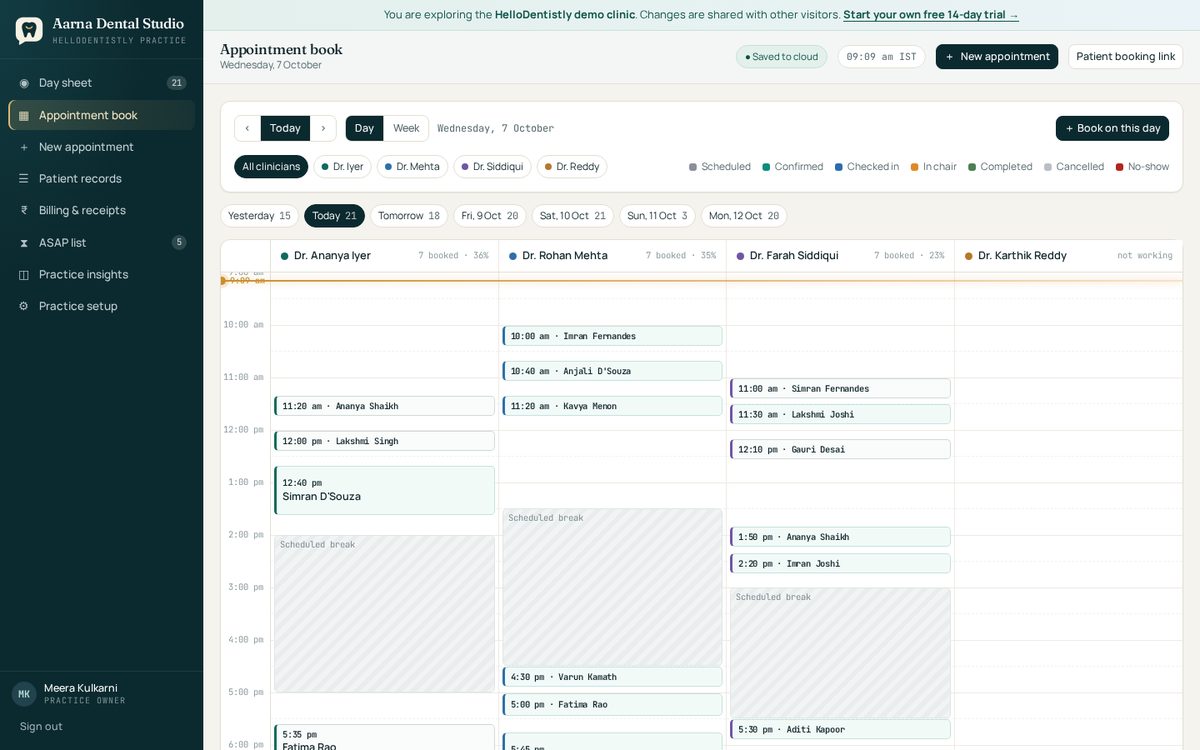Image resolution: width=1200 pixels, height=750 pixels.
Task: Click Sign out
Action: (x=41, y=727)
